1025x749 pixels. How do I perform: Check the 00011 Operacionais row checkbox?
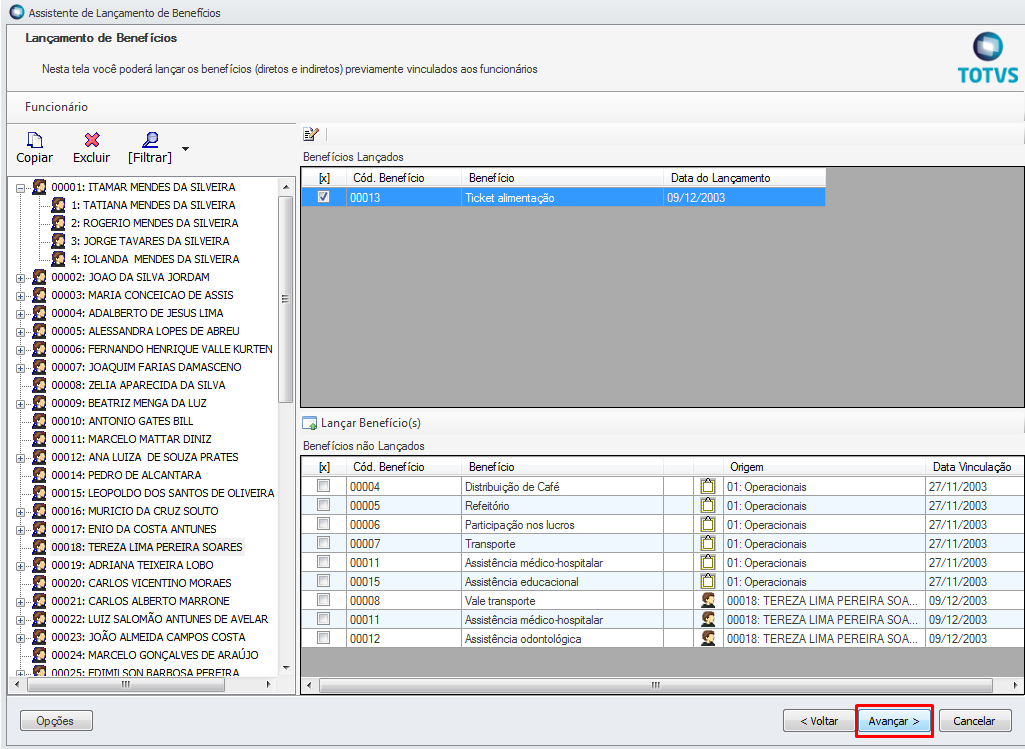click(x=324, y=561)
